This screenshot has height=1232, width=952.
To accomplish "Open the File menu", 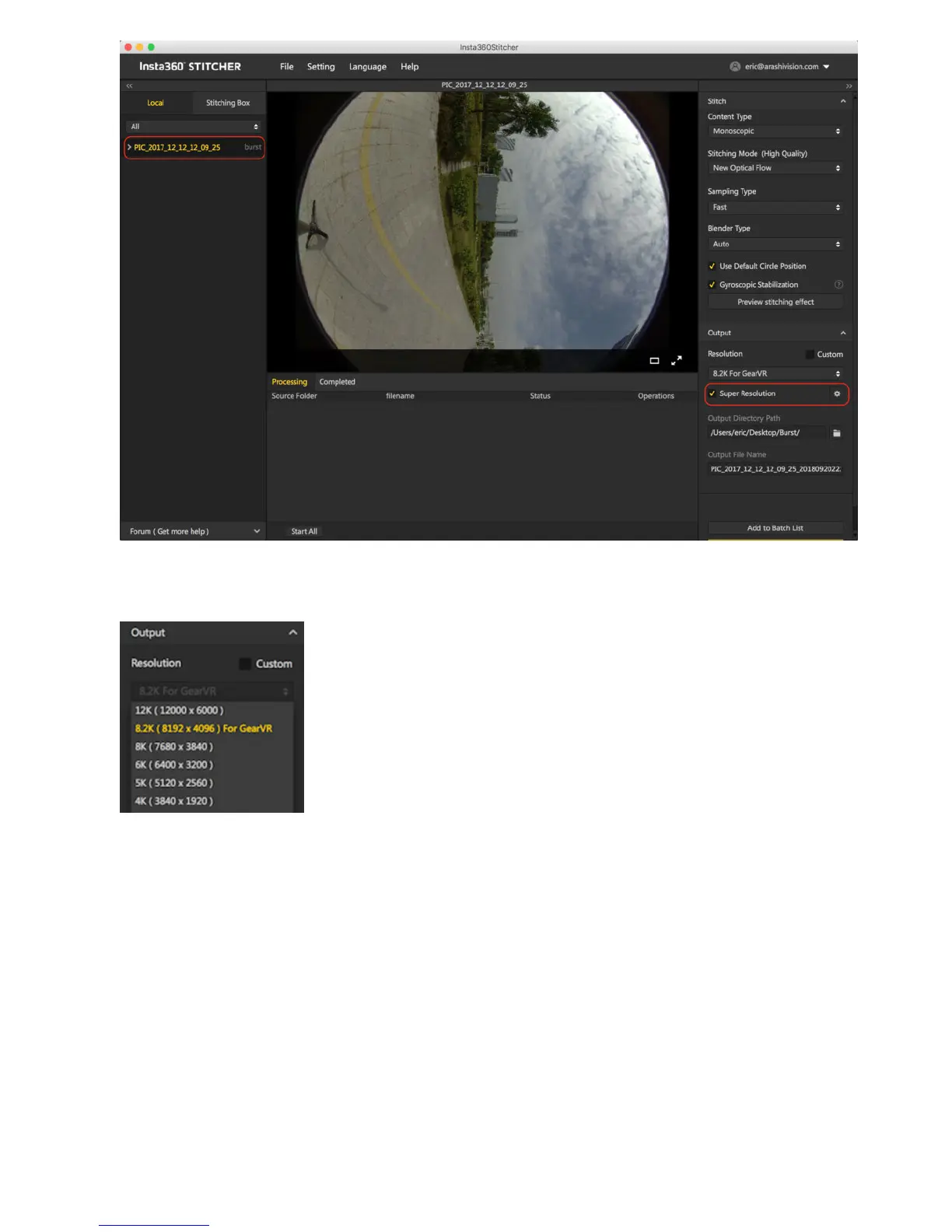I will (x=287, y=67).
